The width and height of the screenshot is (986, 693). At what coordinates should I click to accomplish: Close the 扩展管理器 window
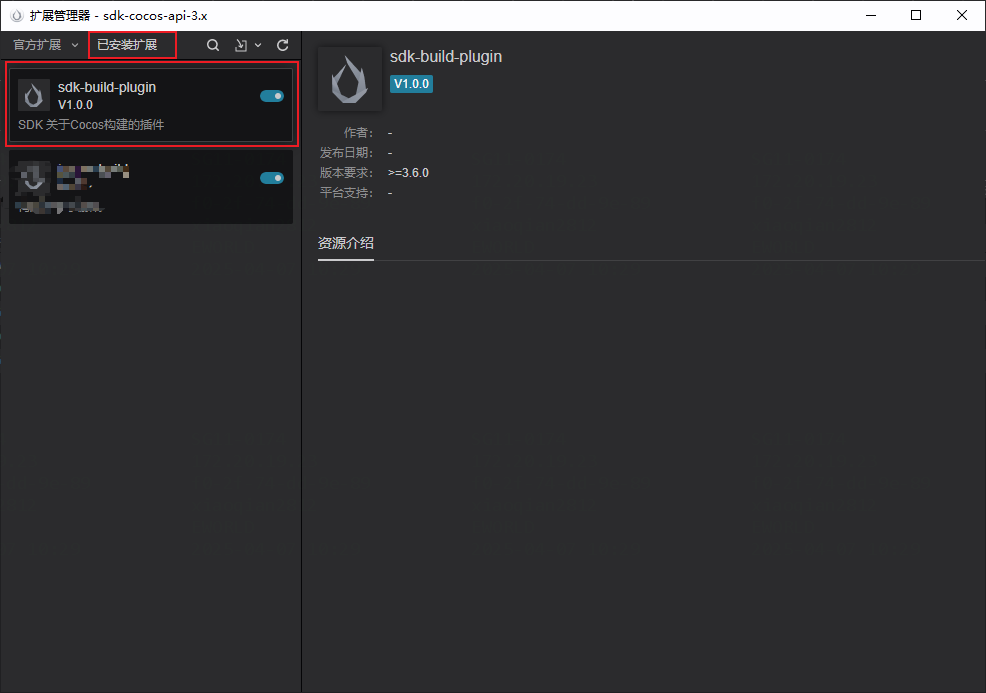coord(962,16)
